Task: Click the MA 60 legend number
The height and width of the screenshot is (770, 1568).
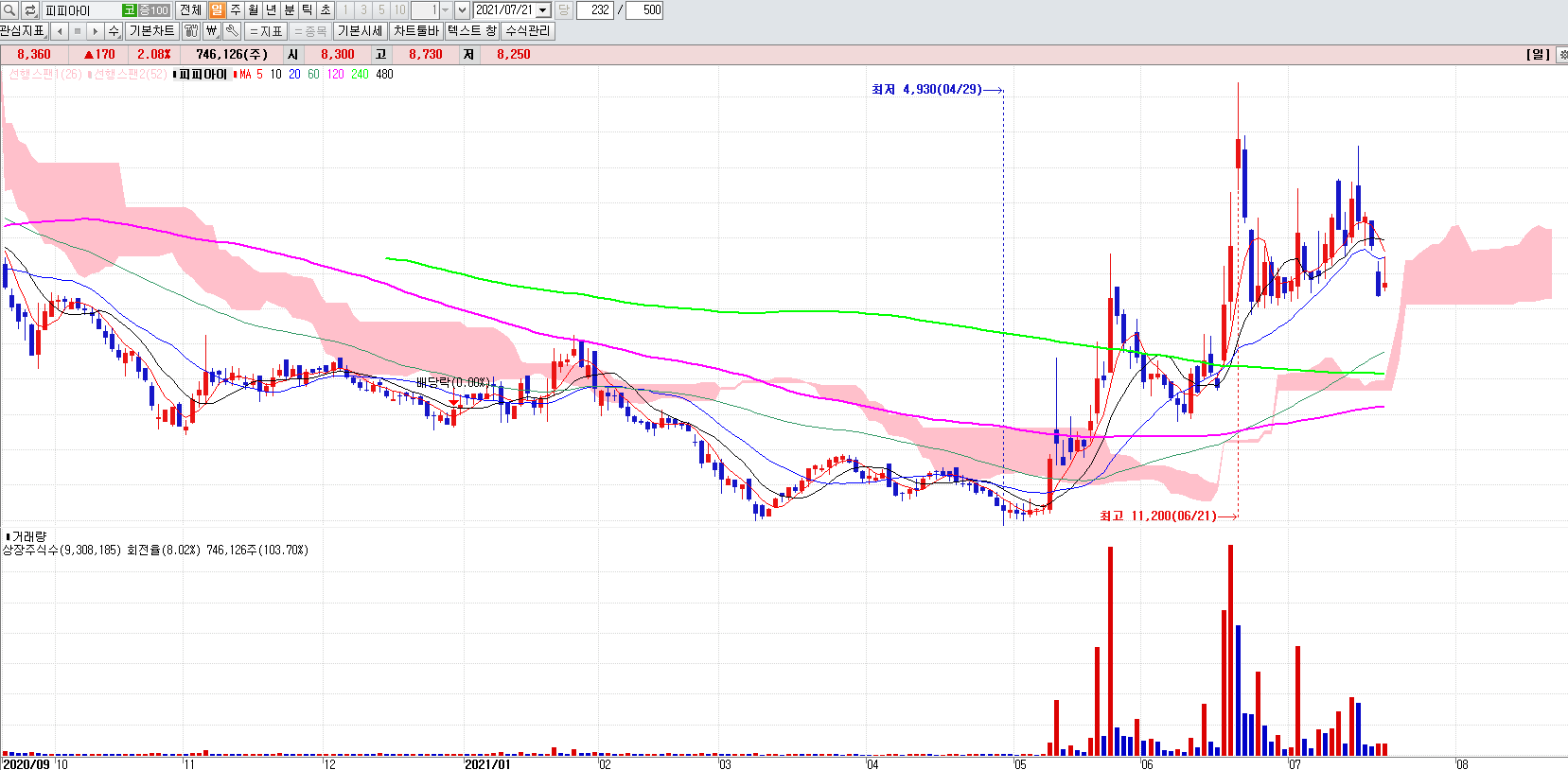Action: (313, 74)
